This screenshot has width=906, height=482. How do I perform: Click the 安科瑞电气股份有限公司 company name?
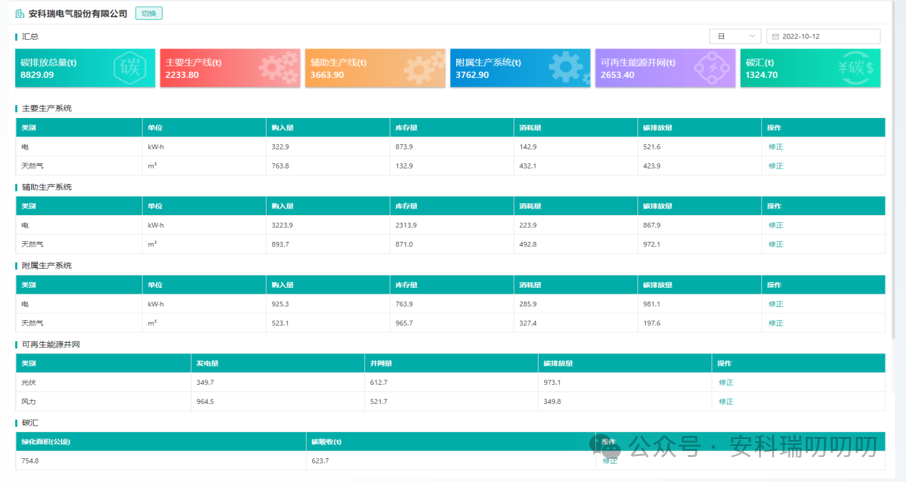click(78, 13)
